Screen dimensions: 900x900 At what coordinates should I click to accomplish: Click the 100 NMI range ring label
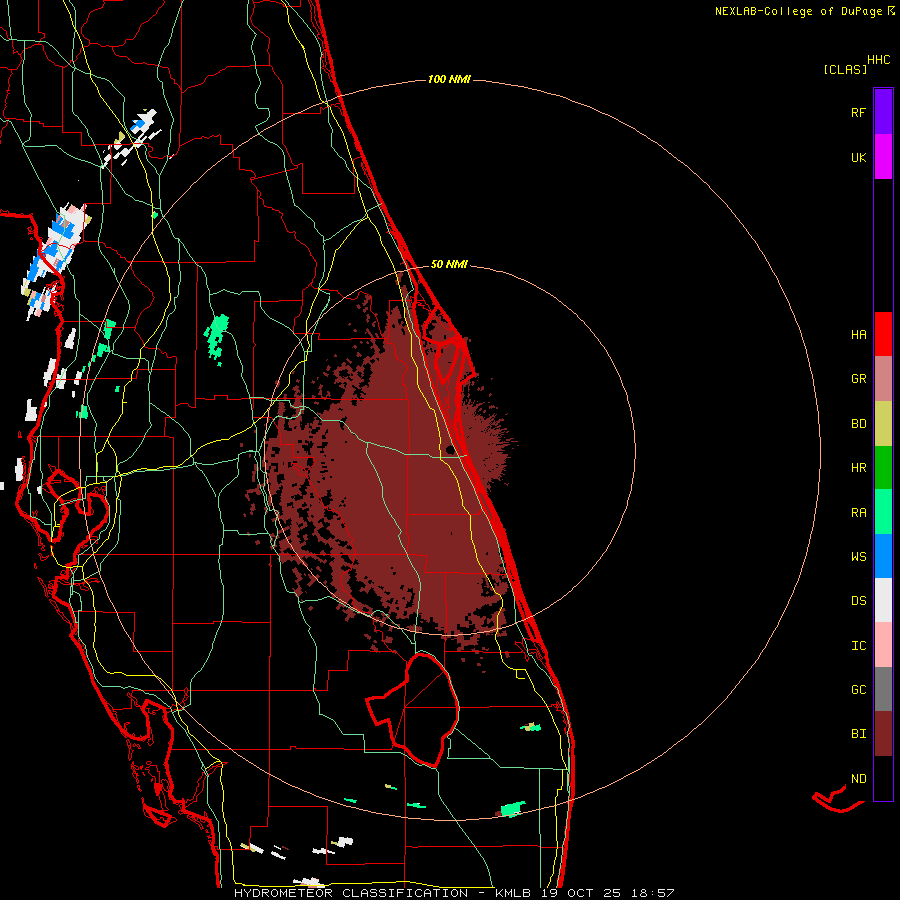[x=449, y=79]
